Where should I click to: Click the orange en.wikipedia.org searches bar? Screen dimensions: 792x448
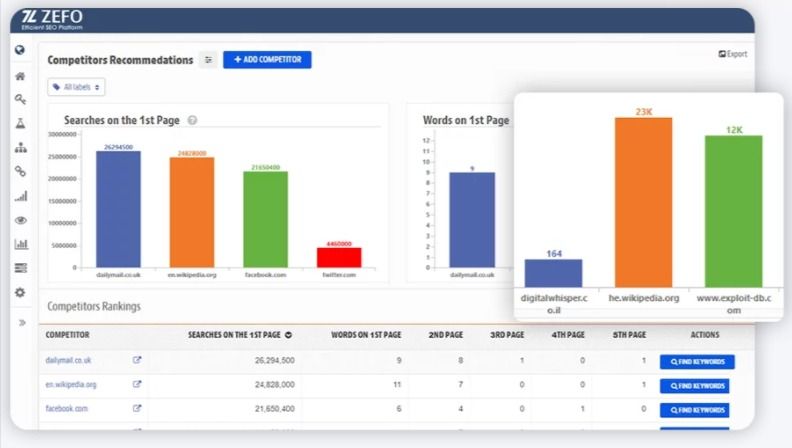pos(192,212)
